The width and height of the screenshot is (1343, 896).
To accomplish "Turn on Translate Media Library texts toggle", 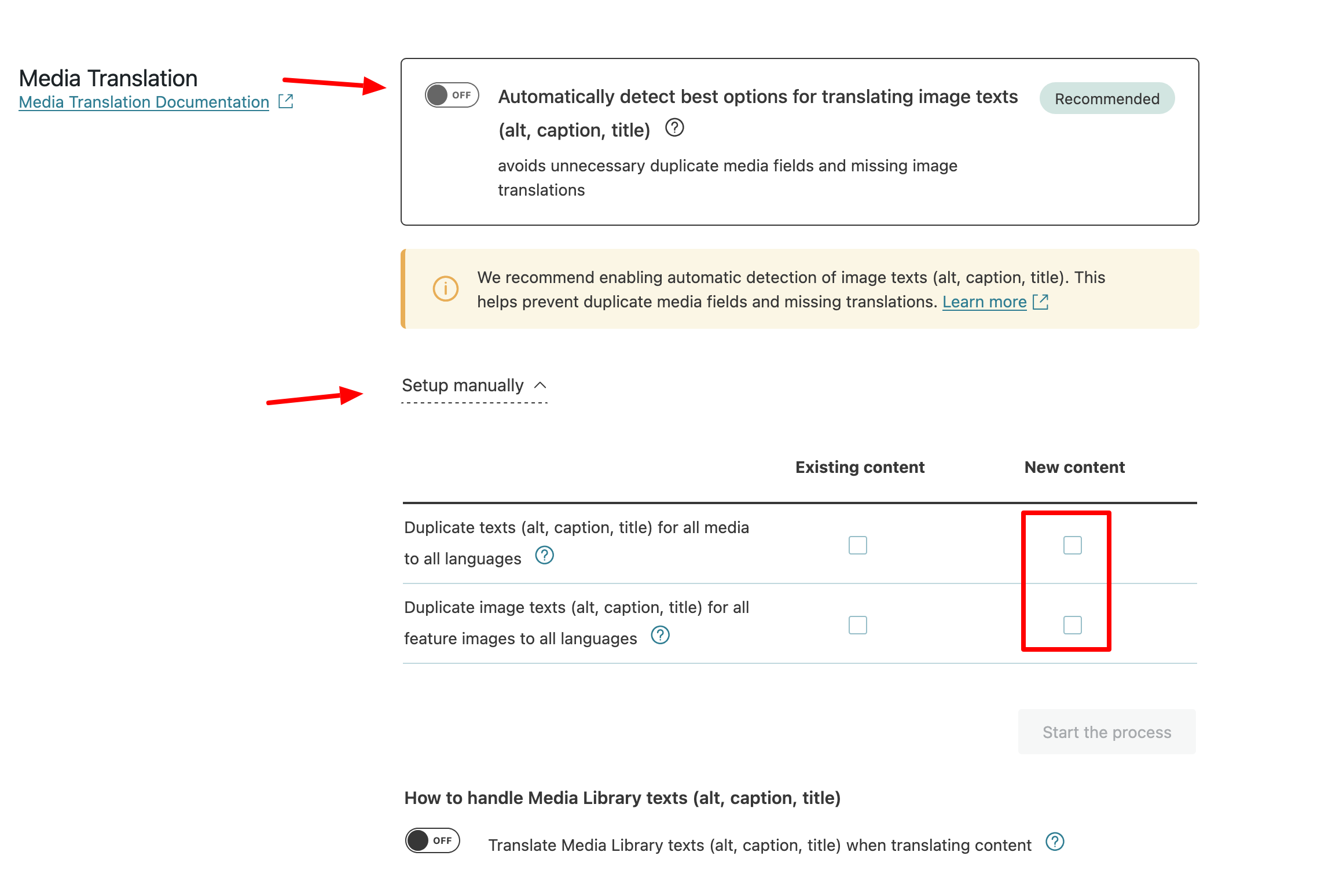I will point(432,840).
